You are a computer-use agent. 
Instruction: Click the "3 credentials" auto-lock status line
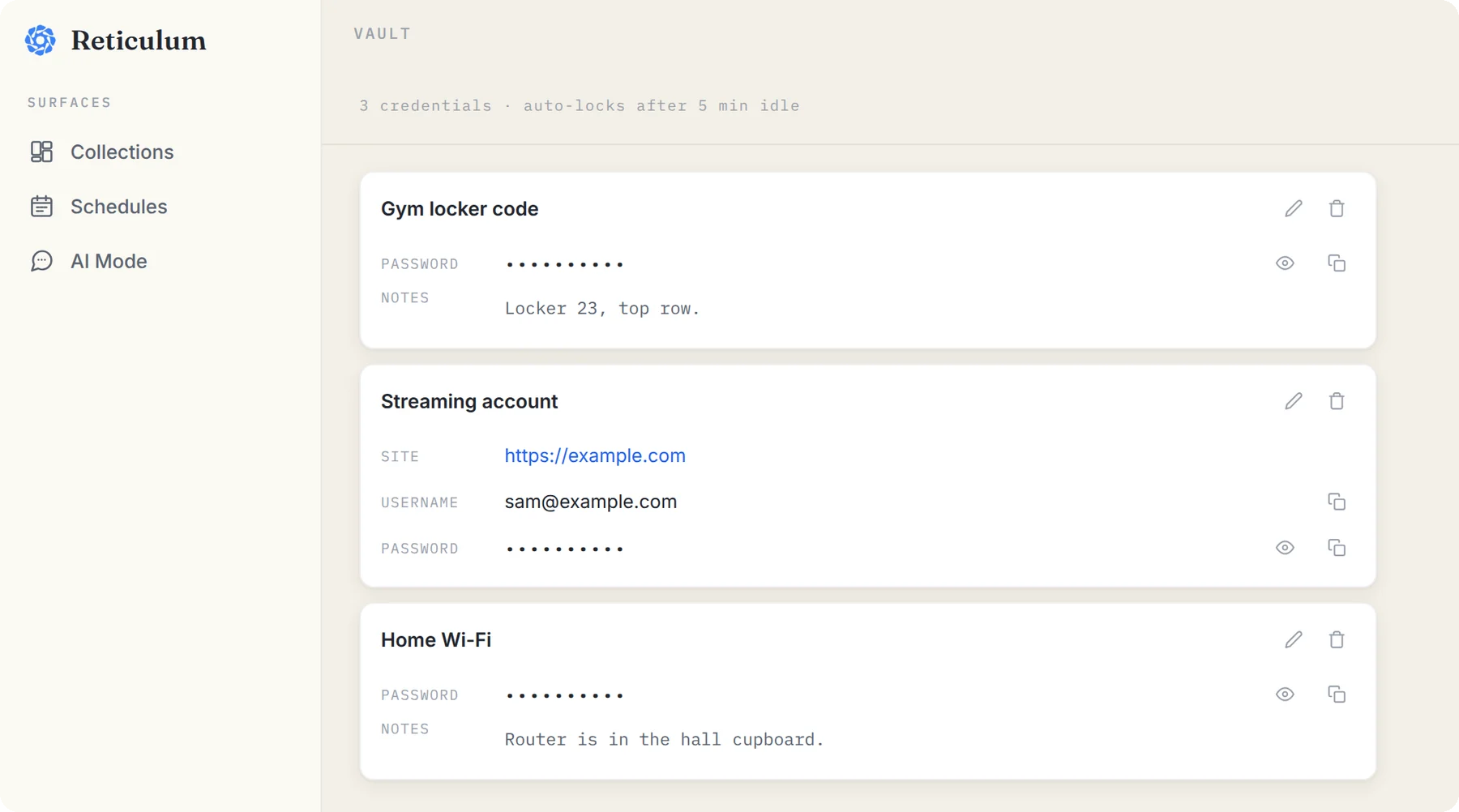[x=580, y=105]
